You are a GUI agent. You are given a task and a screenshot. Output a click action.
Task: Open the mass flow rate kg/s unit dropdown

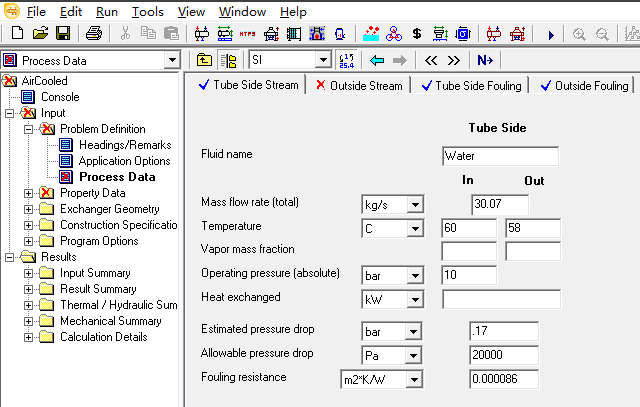(x=415, y=204)
